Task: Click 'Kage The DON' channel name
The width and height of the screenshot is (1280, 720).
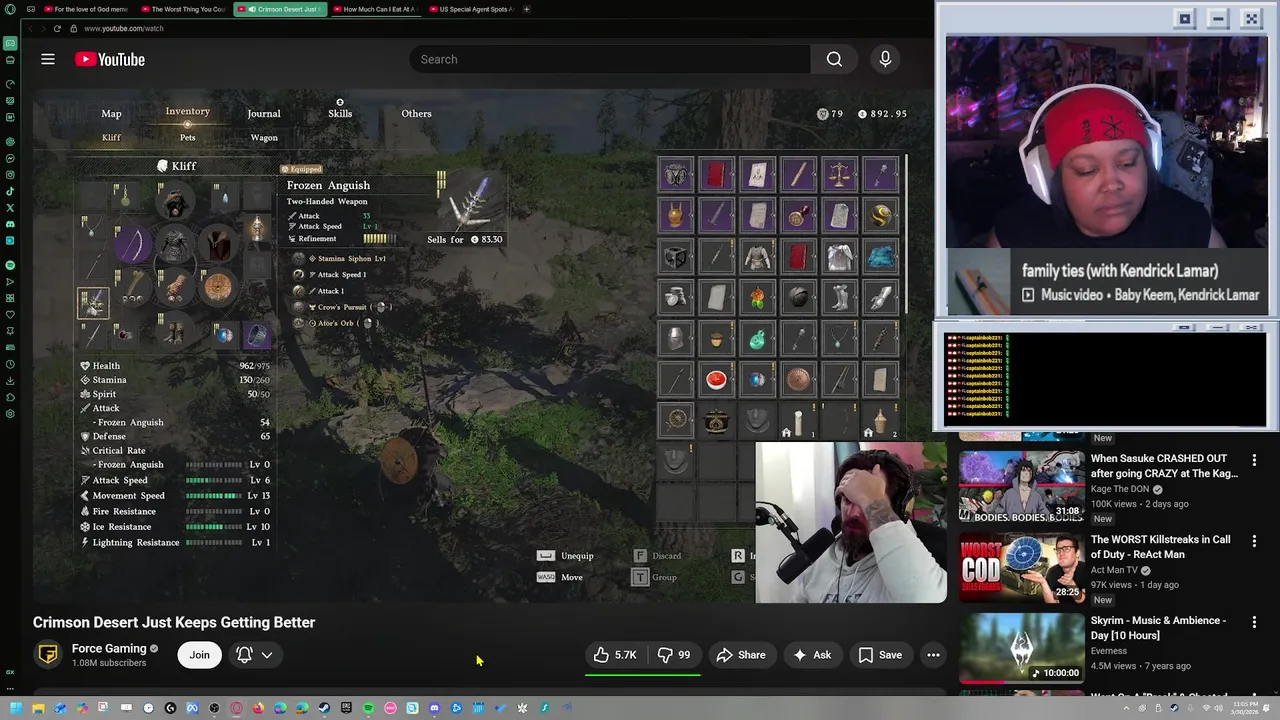Action: click(1120, 489)
